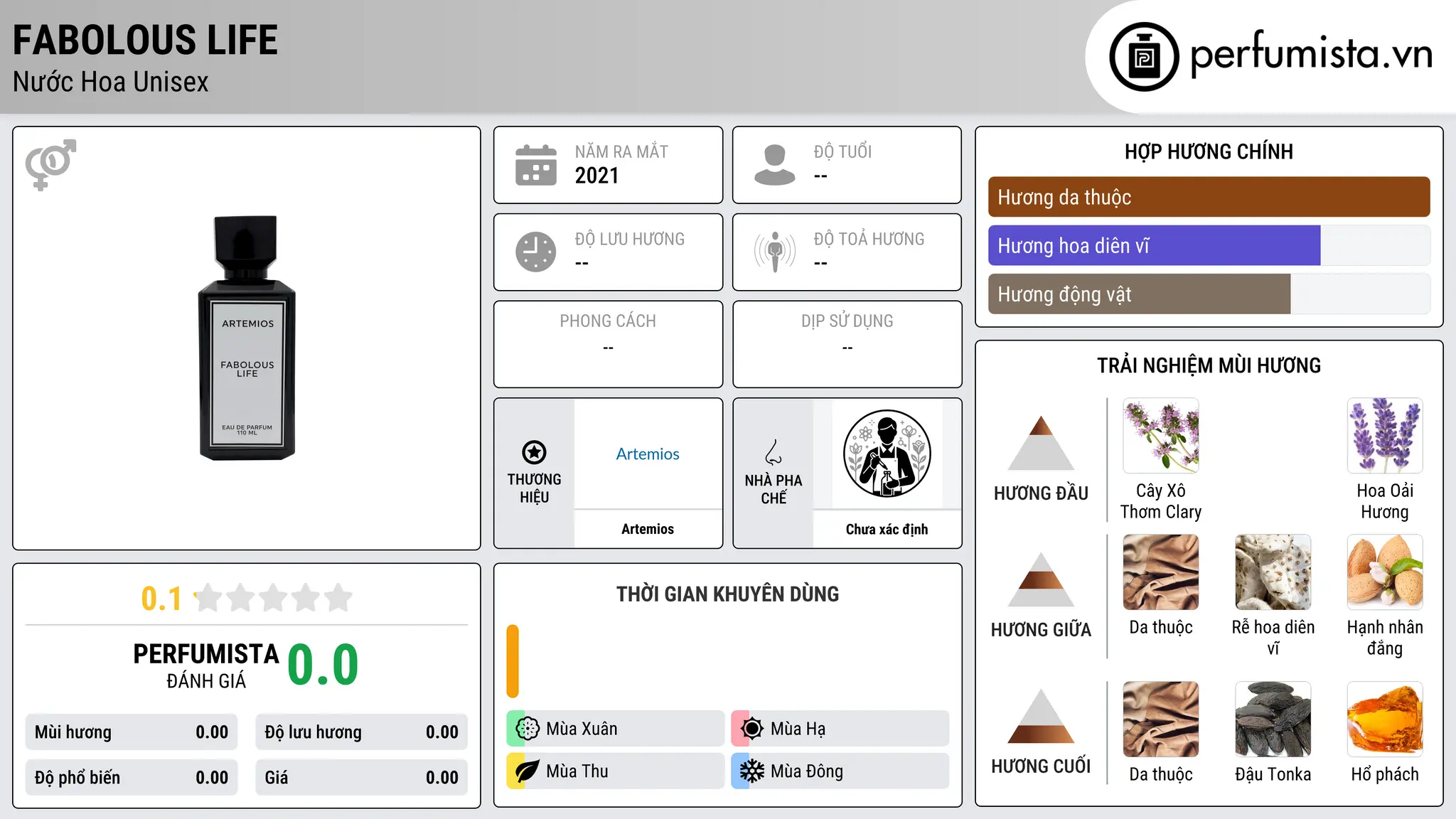Open the Da thuộc image in Hương cuối
Viewport: 1456px width, 819px height.
(x=1161, y=719)
